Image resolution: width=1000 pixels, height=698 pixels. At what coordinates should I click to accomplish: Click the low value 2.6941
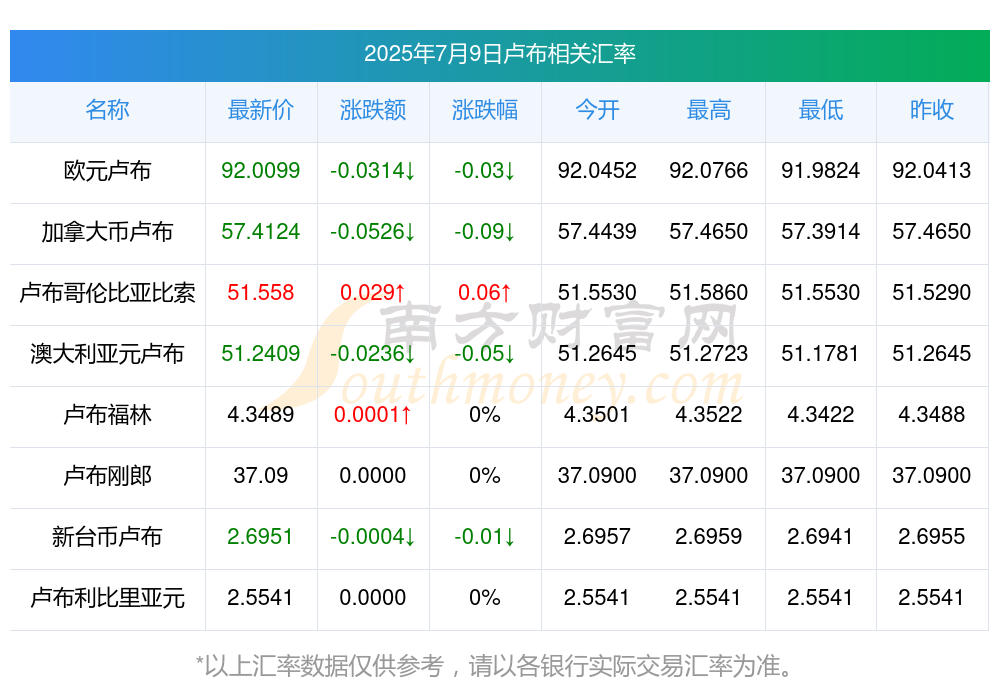coord(820,536)
